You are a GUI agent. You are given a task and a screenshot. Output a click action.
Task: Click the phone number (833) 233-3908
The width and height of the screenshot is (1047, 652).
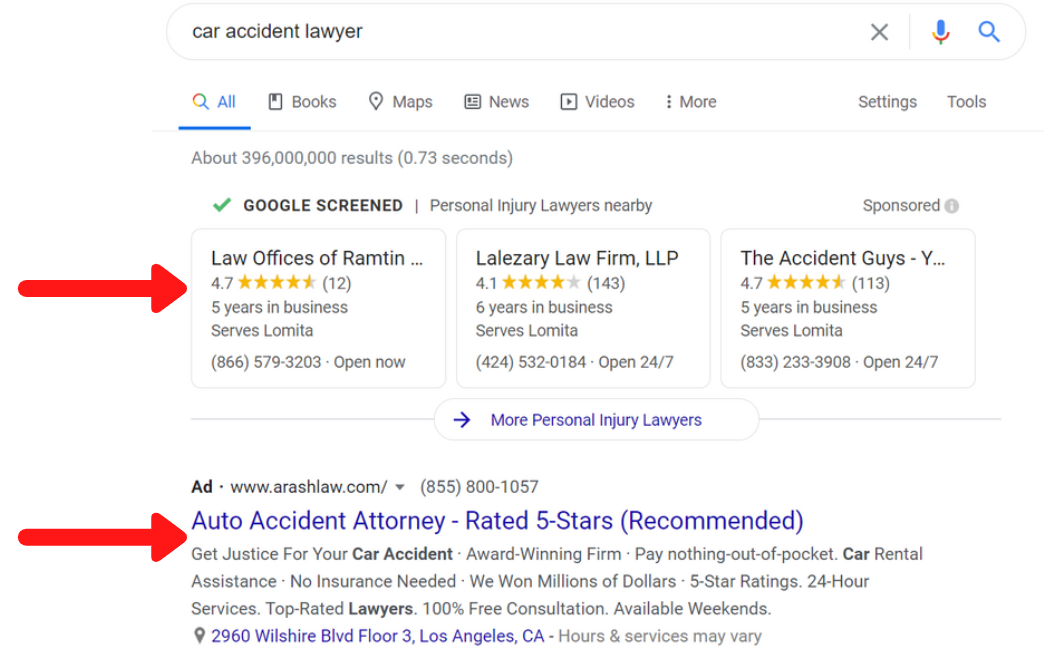(795, 362)
